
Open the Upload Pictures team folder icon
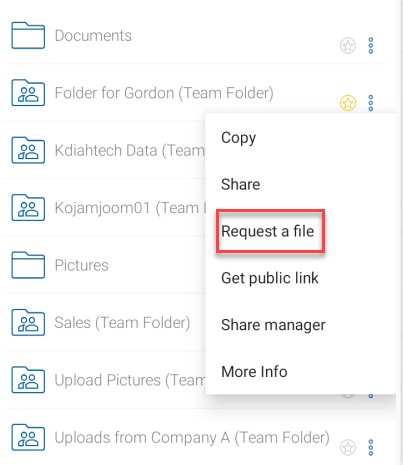tap(28, 380)
